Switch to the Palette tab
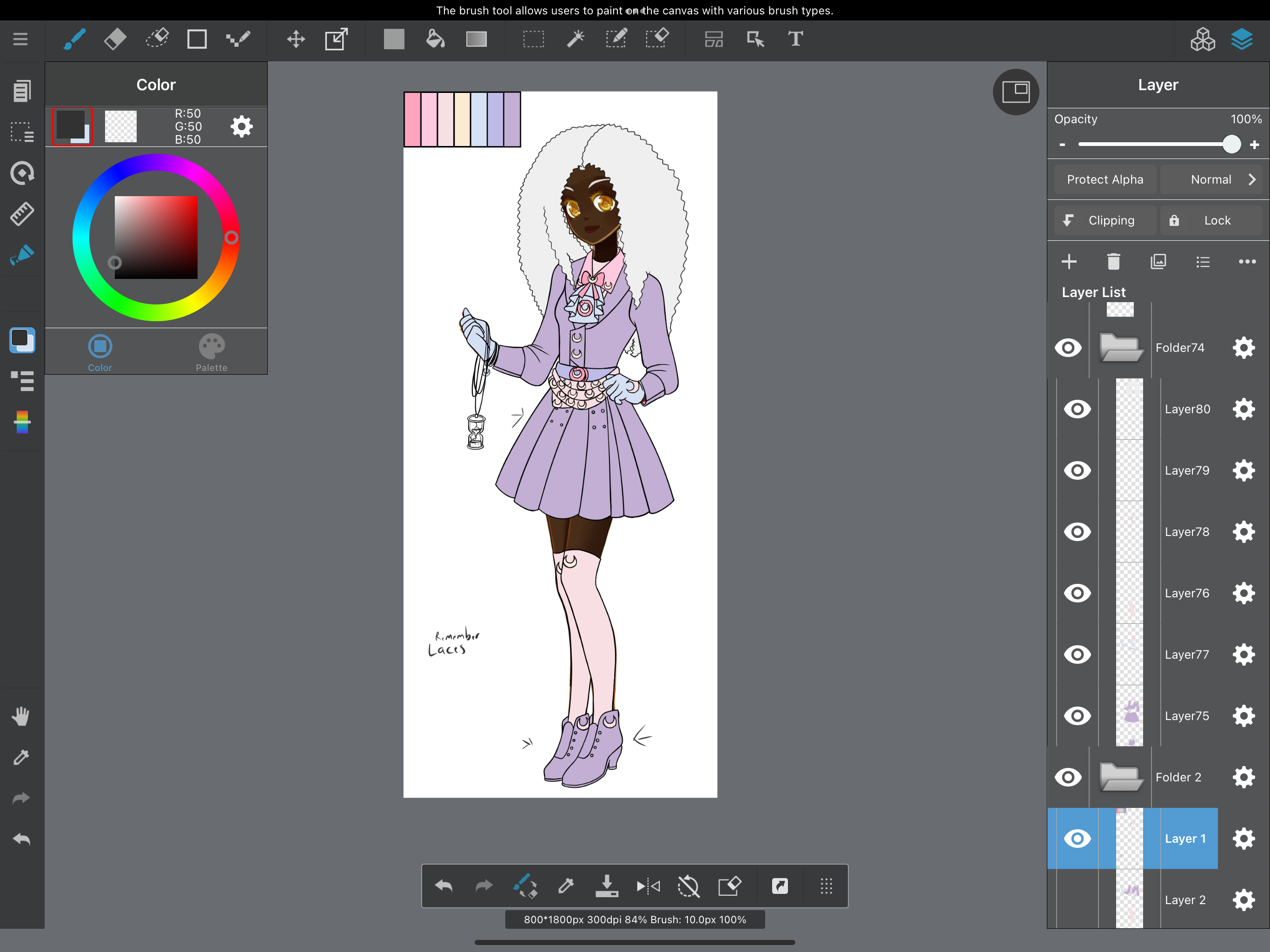This screenshot has width=1270, height=952. pos(212,352)
